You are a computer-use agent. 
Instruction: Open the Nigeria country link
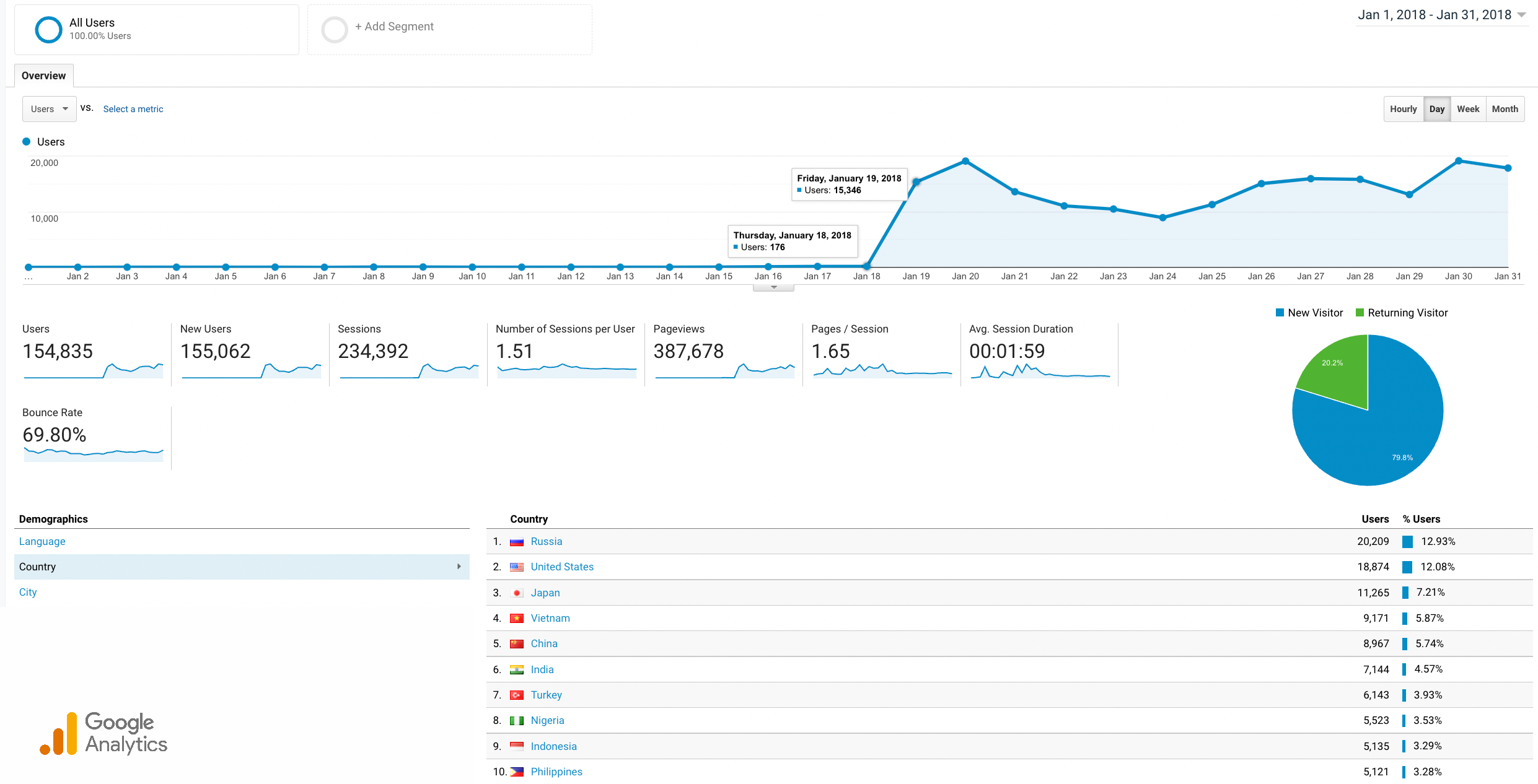(x=547, y=720)
